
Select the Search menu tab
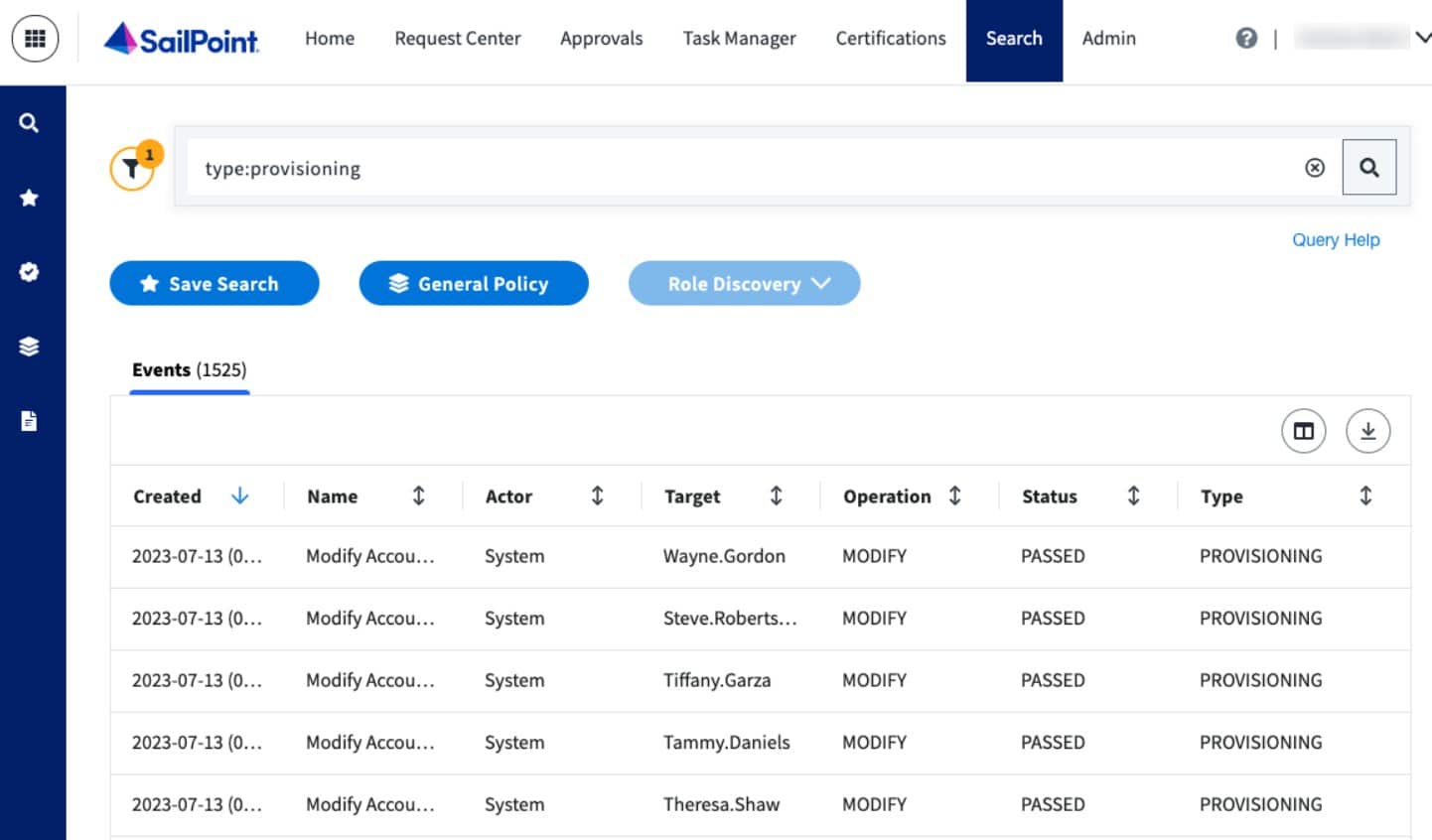click(1014, 40)
